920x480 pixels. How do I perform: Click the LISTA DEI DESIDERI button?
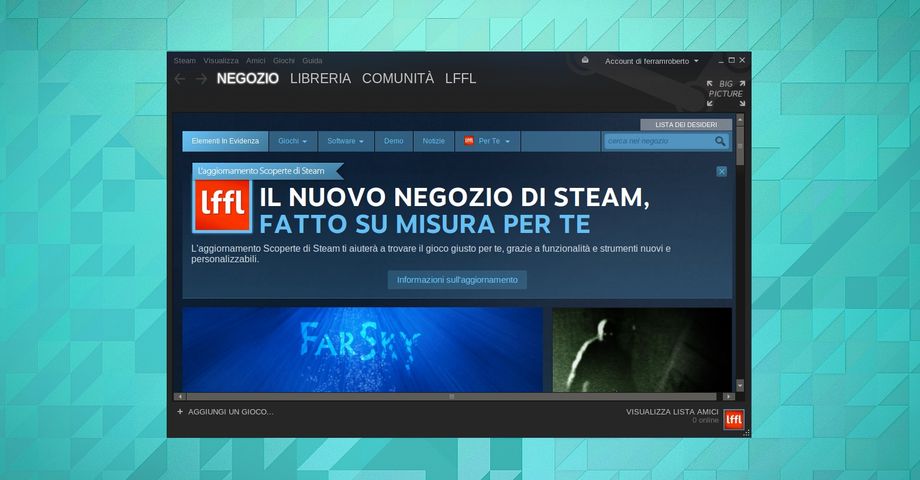(x=686, y=124)
